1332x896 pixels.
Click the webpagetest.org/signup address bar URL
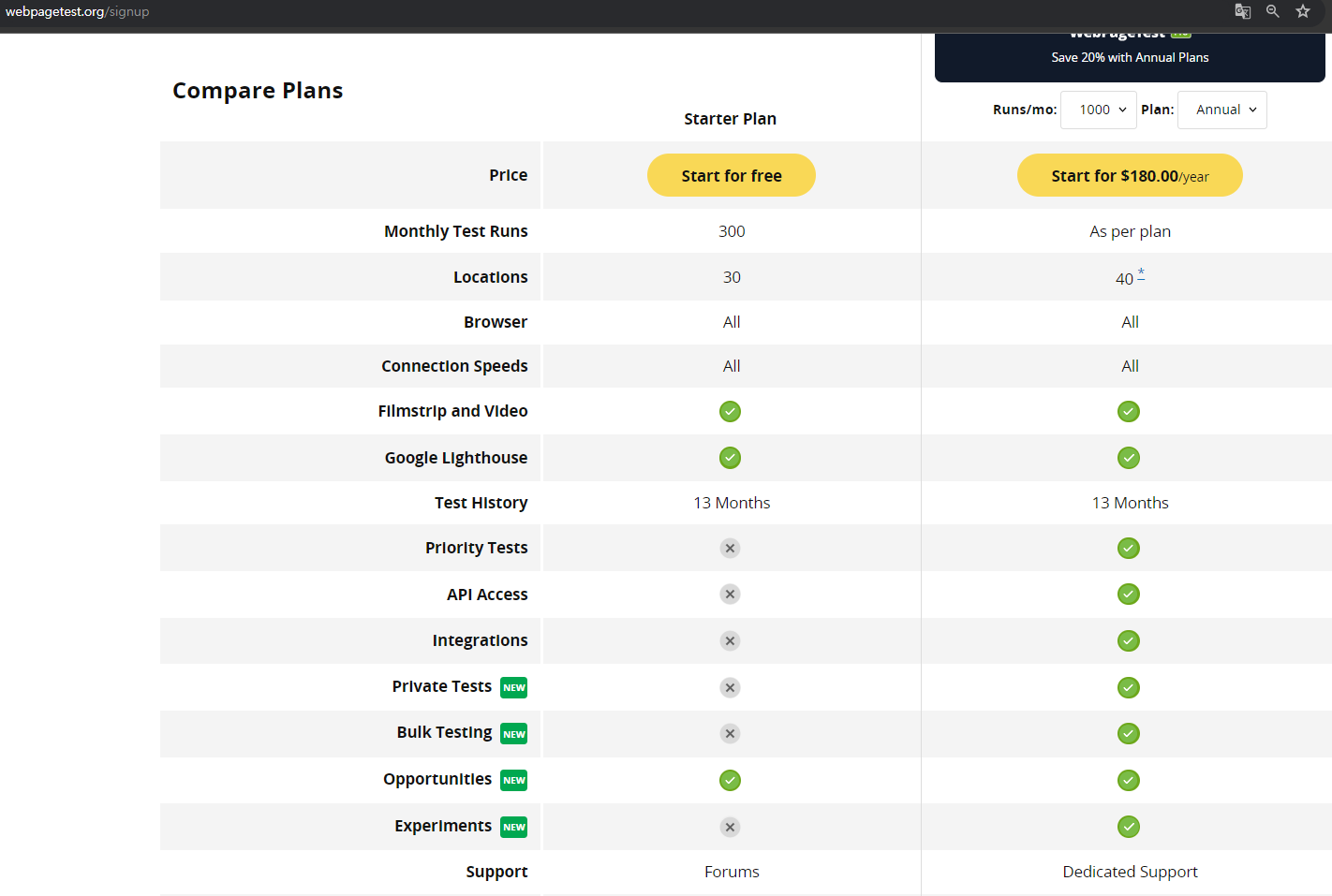77,11
